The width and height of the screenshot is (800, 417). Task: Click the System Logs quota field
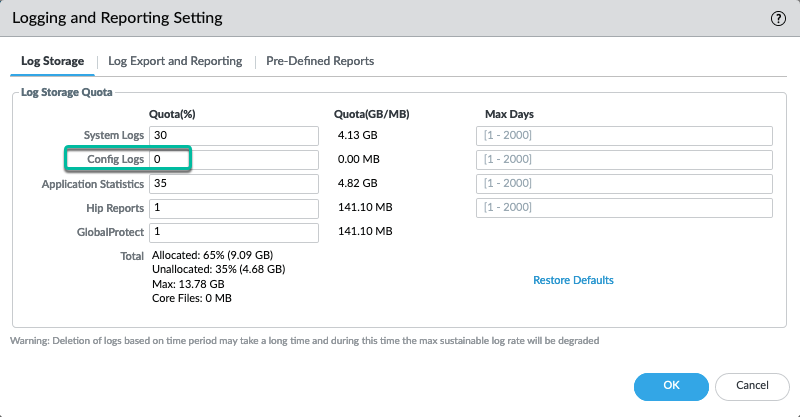(233, 136)
